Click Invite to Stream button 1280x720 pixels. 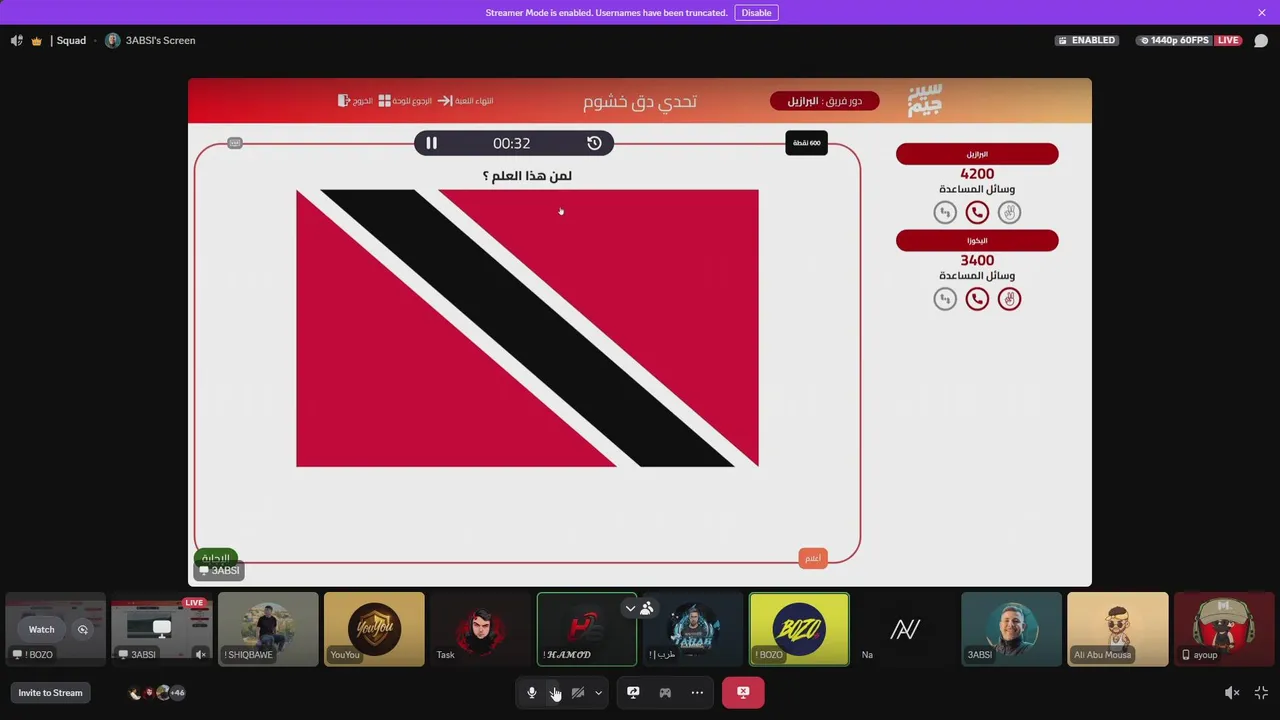click(x=50, y=692)
